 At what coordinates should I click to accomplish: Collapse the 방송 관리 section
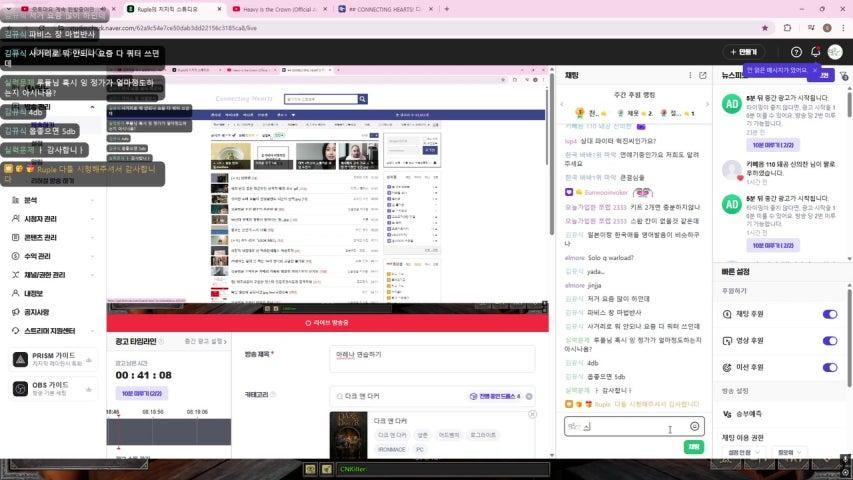click(92, 107)
